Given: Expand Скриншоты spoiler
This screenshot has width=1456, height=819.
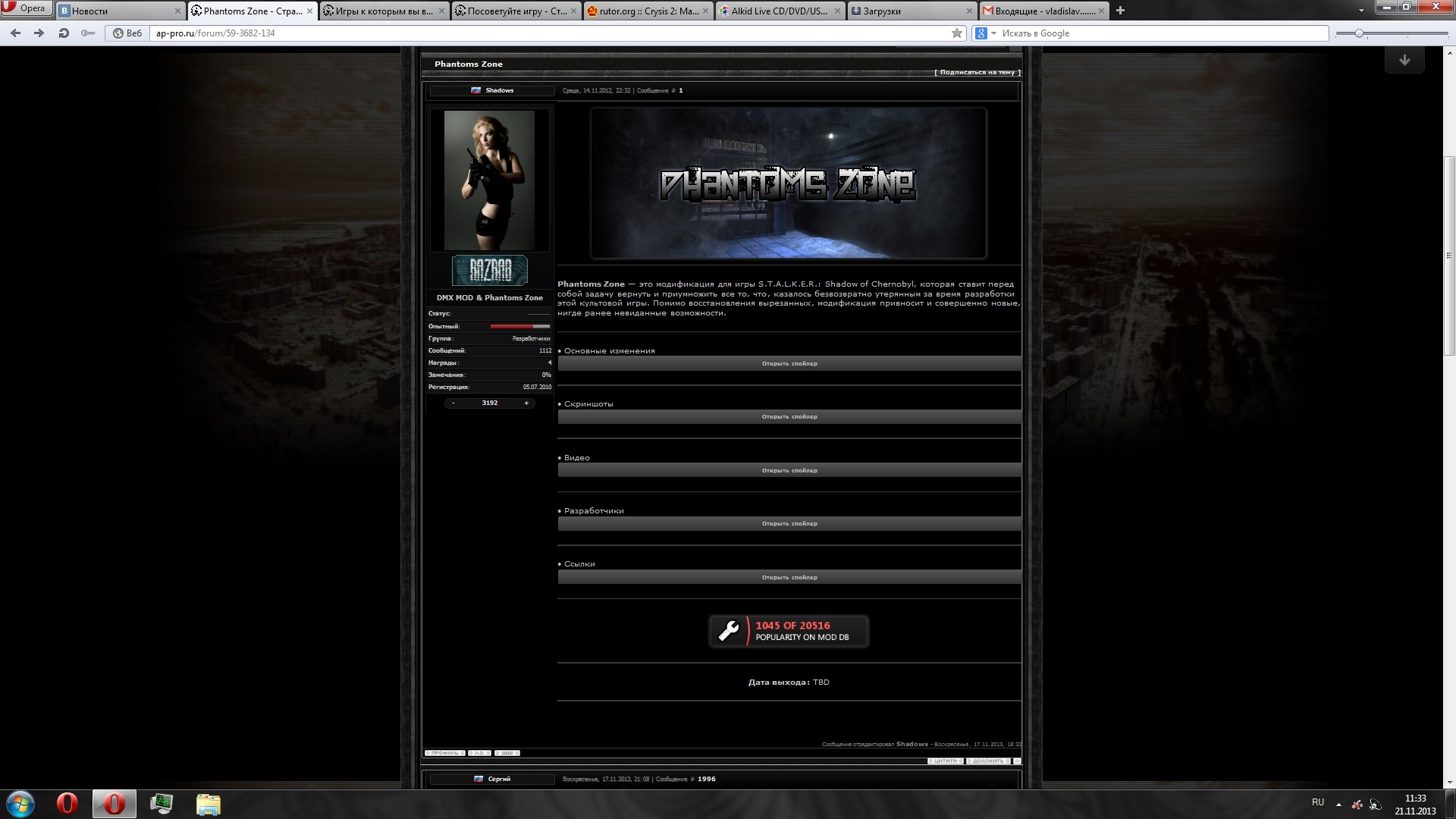Looking at the screenshot, I should click(x=789, y=416).
